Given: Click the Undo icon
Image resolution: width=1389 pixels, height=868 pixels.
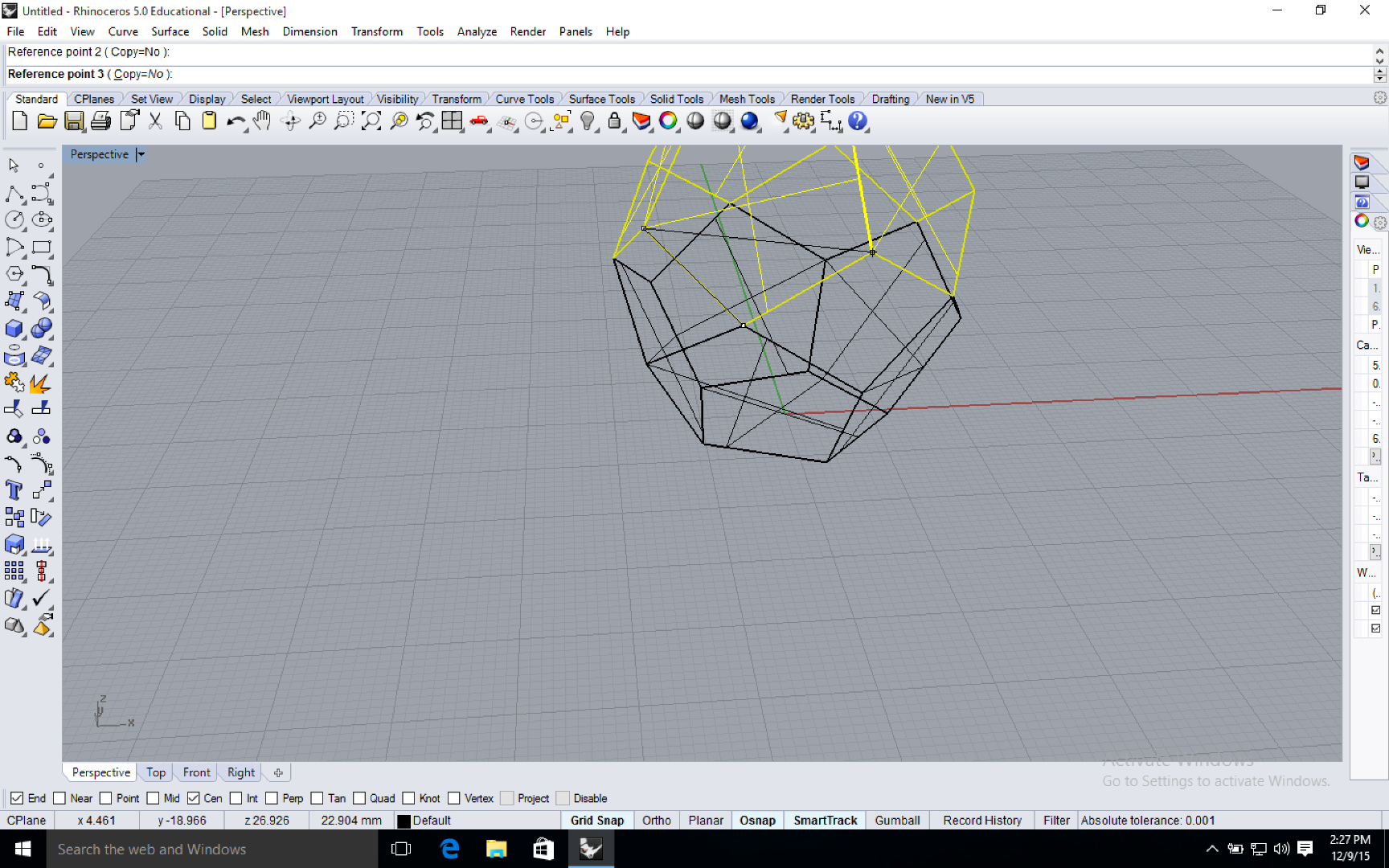Looking at the screenshot, I should [236, 121].
